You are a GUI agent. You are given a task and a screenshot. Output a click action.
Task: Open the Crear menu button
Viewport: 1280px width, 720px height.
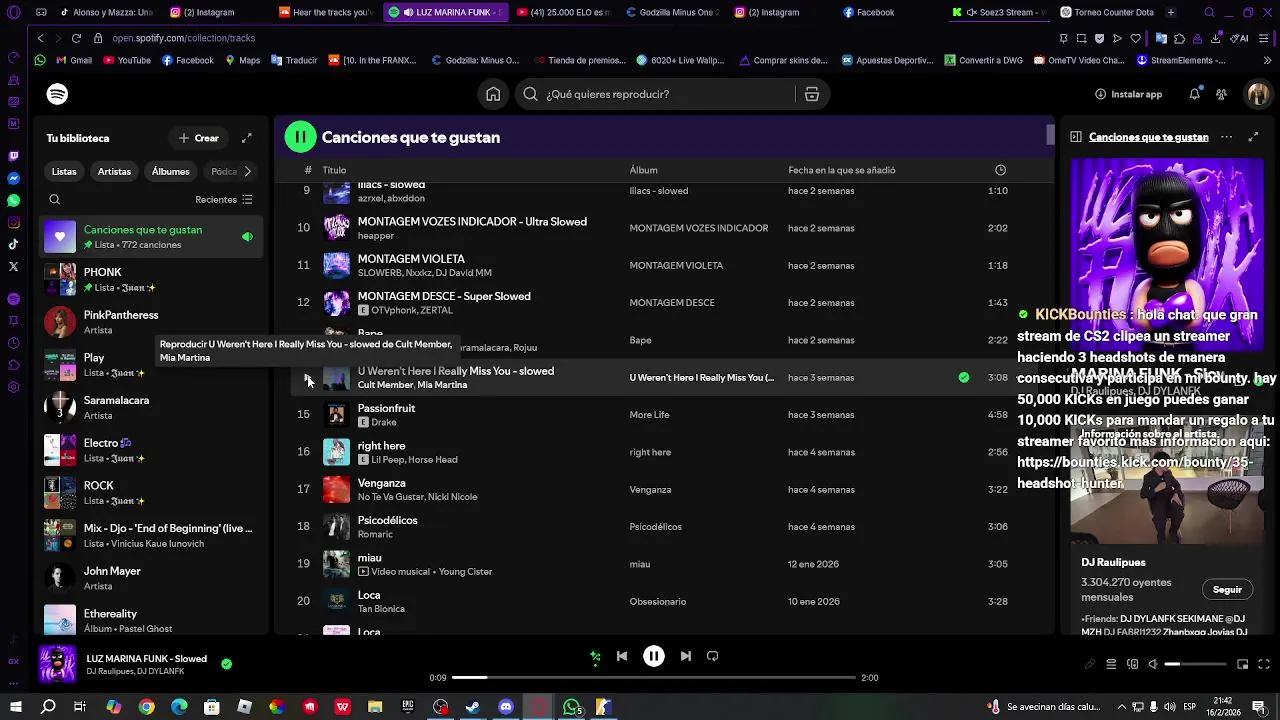tap(198, 138)
